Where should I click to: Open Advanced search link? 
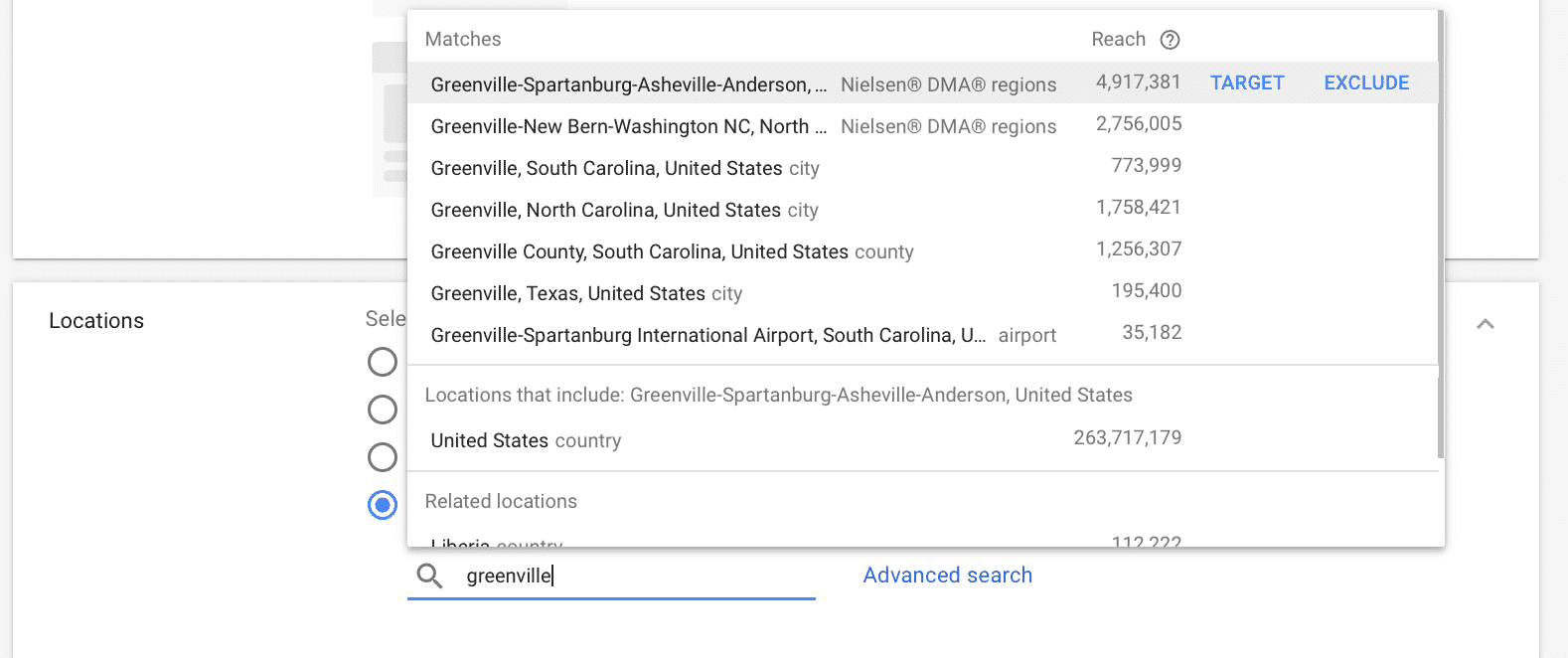point(948,576)
